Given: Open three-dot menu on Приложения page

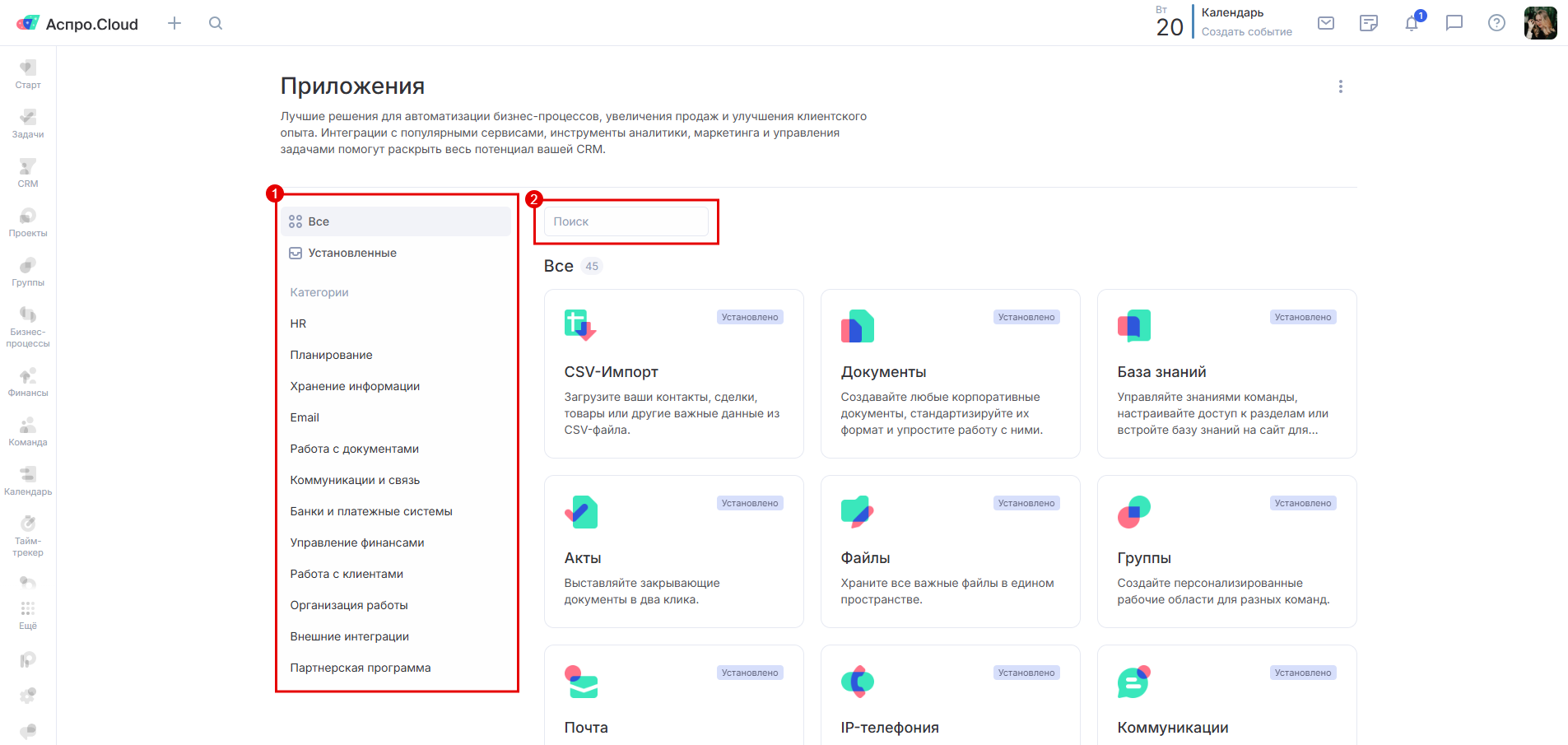Looking at the screenshot, I should (x=1340, y=86).
